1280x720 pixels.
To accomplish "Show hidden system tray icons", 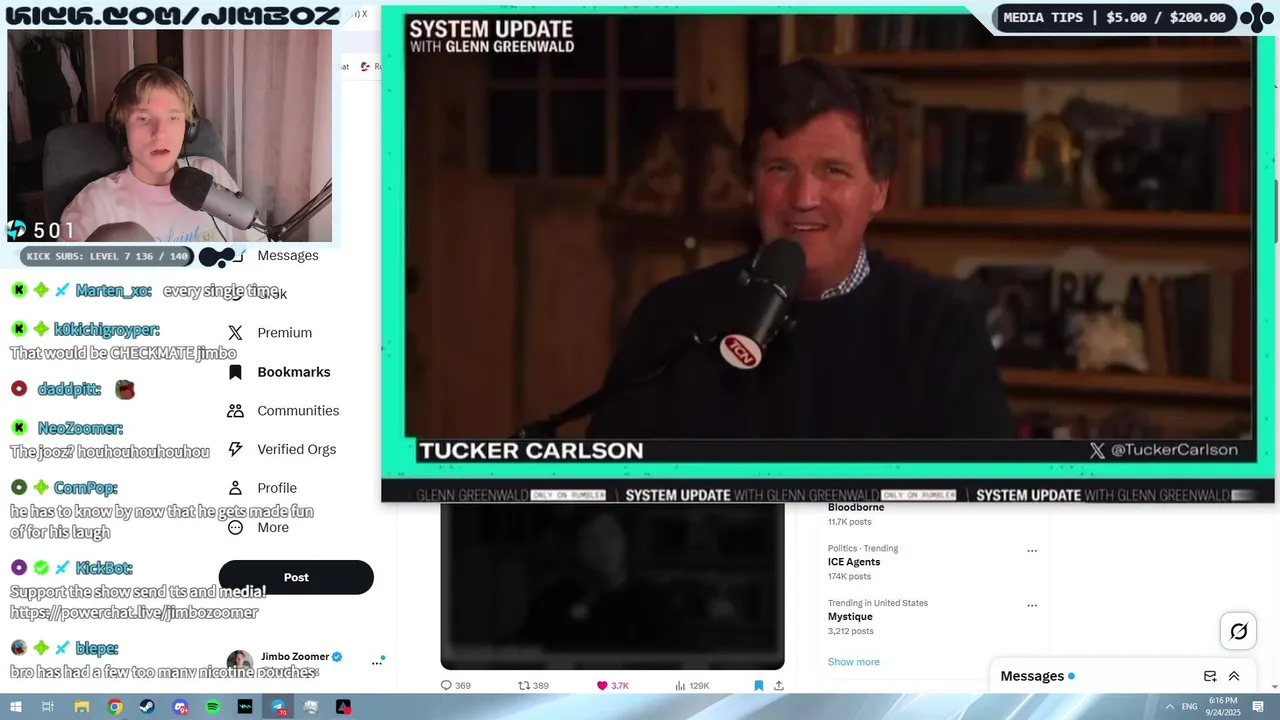I will [x=1170, y=707].
